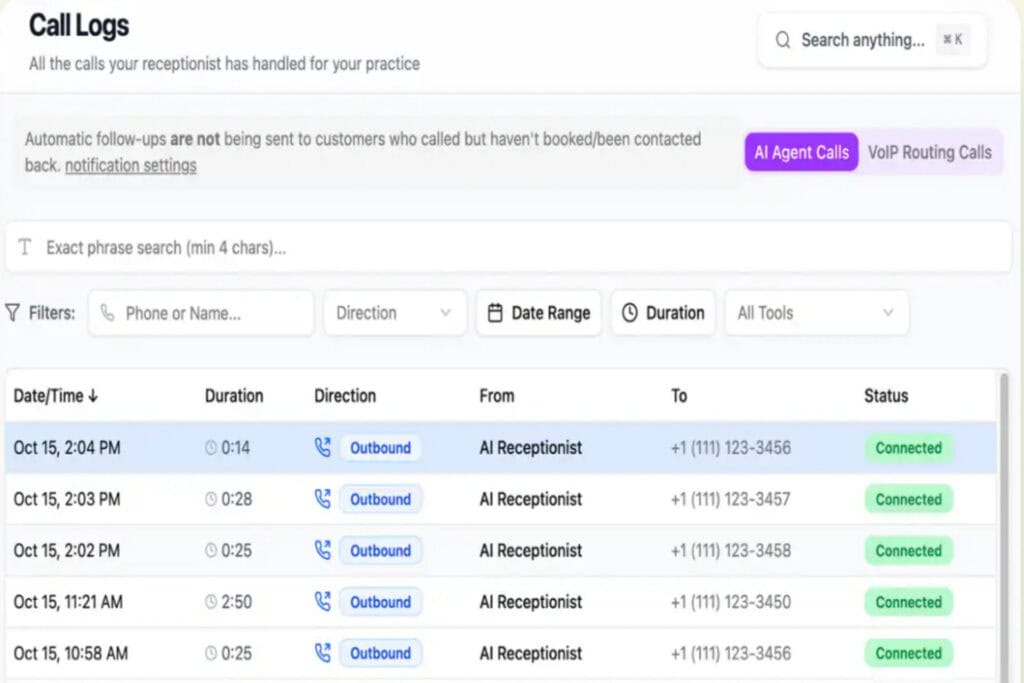Switch to AI Agent Calls view
The height and width of the screenshot is (683, 1024).
click(801, 153)
